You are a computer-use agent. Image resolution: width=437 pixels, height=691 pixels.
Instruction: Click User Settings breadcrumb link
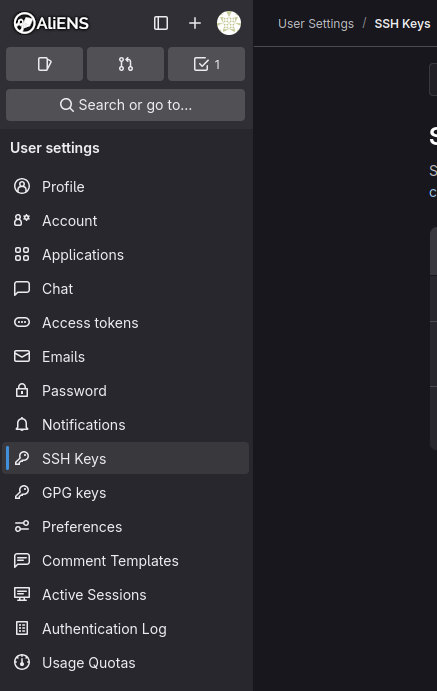point(316,24)
